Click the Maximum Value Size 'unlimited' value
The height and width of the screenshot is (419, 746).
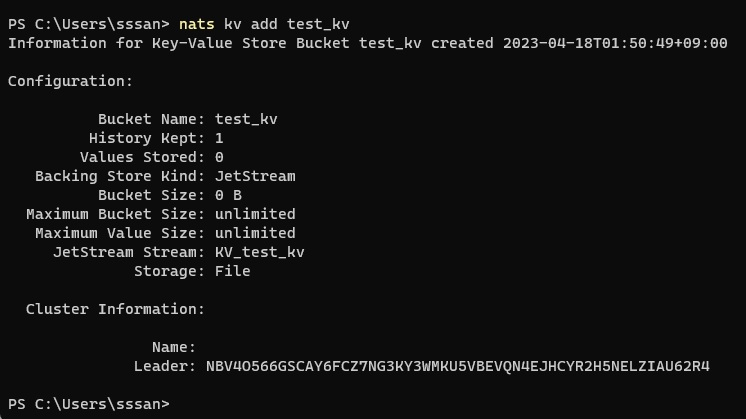click(255, 233)
